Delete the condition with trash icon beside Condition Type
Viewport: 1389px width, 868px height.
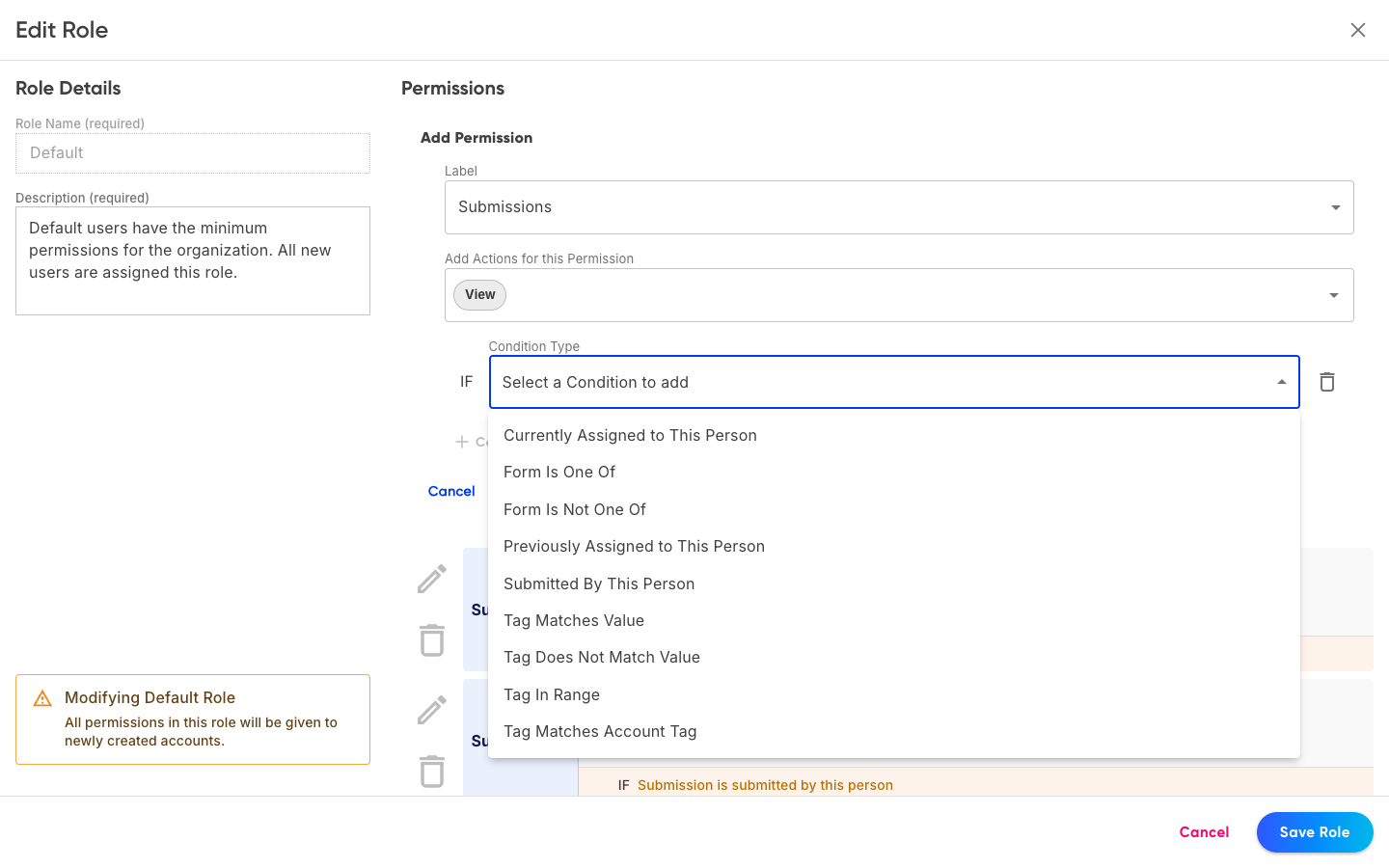[1327, 382]
